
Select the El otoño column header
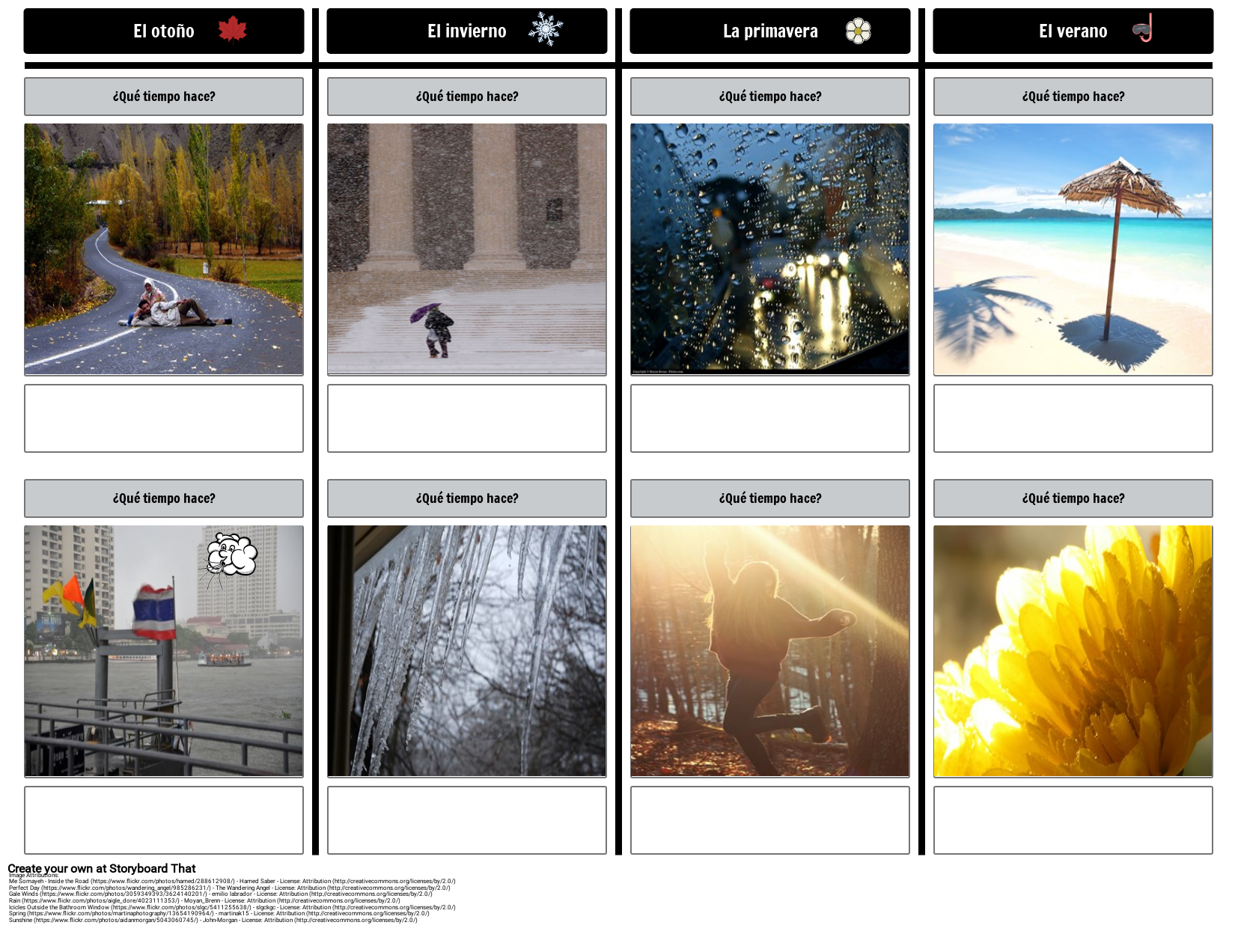point(163,31)
